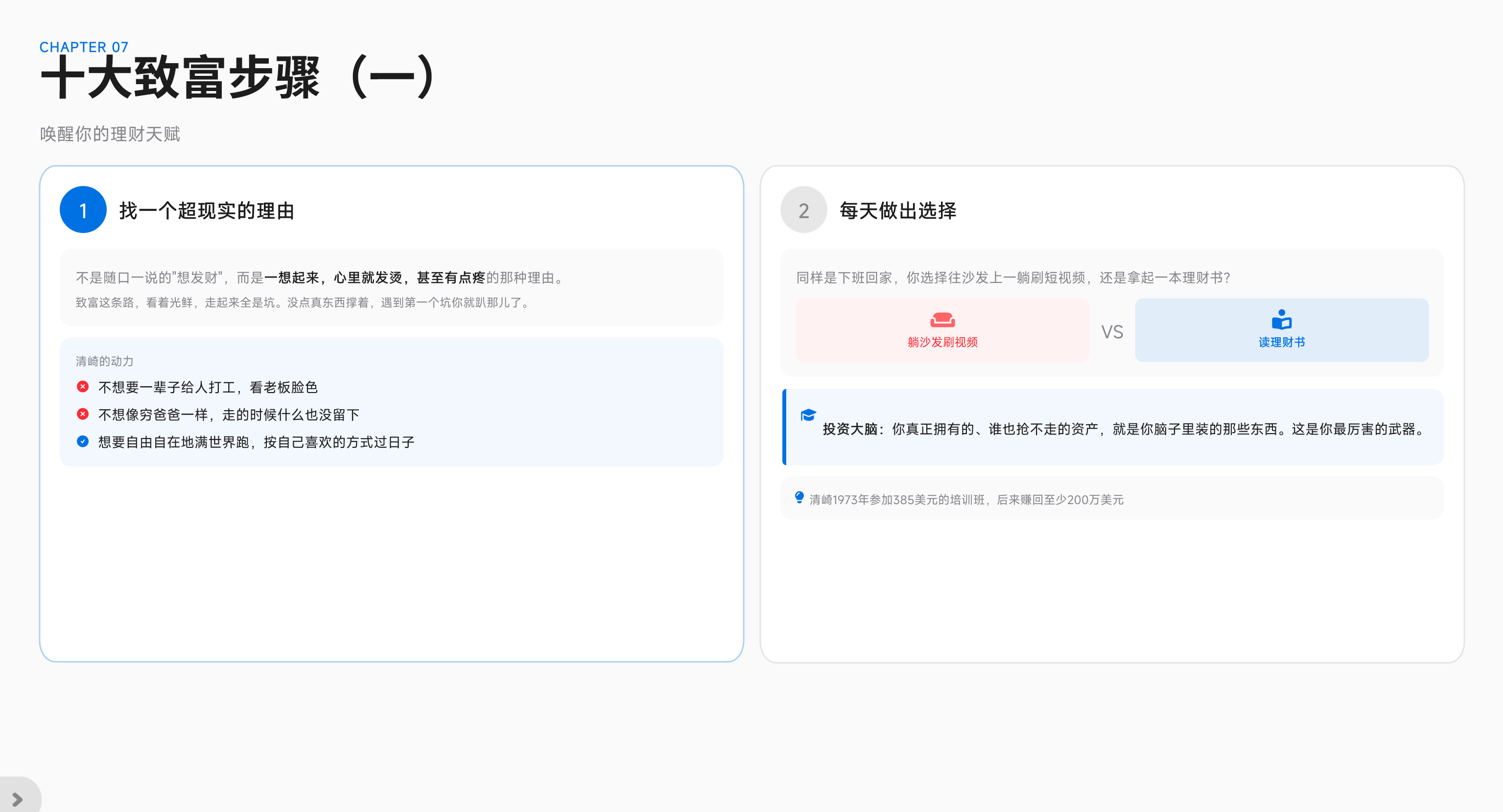Image resolution: width=1503 pixels, height=812 pixels.
Task: Click the blue lightbulb icon
Action: (799, 498)
